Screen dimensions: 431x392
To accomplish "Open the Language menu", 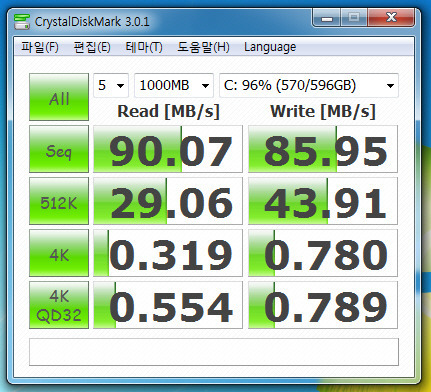I will (x=270, y=47).
